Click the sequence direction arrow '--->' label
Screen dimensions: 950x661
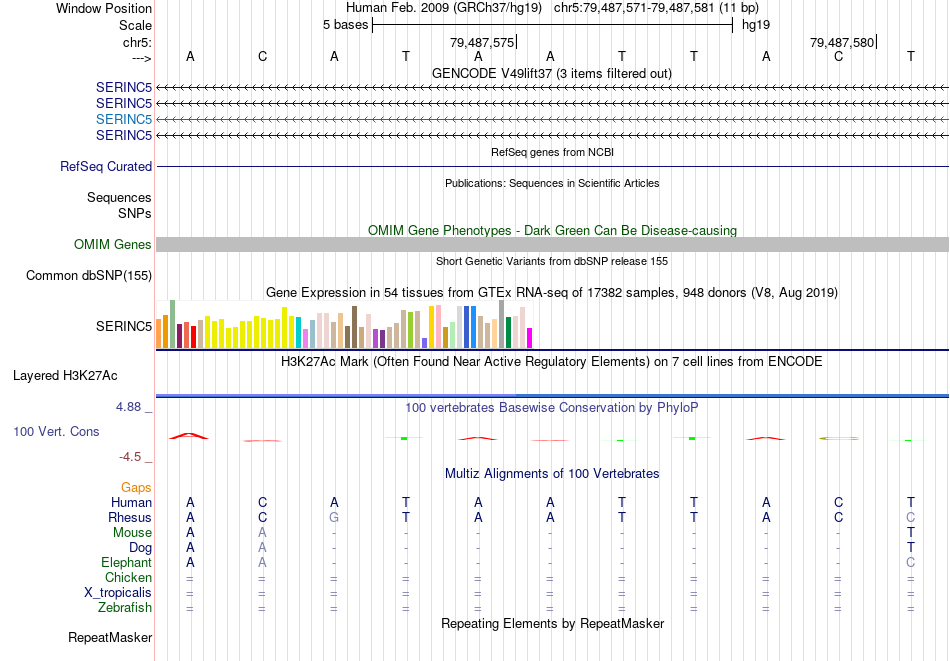pos(141,58)
